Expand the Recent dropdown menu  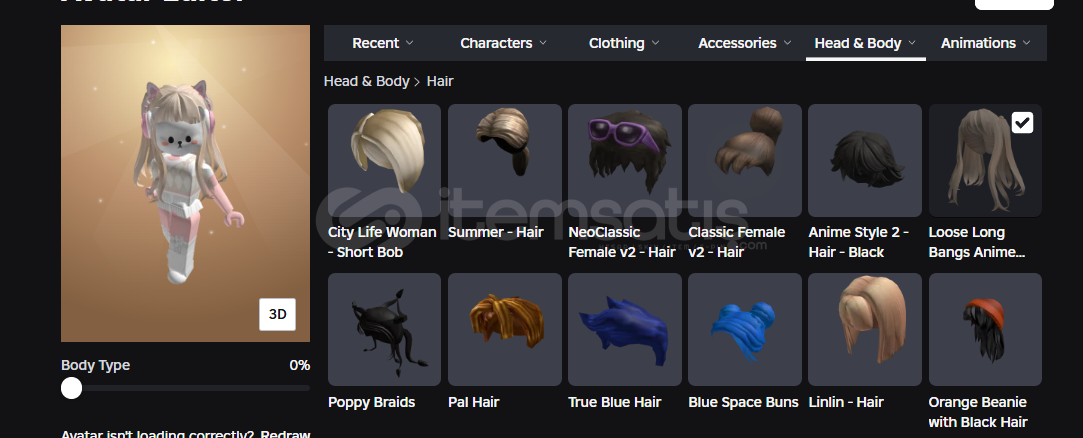tap(383, 43)
